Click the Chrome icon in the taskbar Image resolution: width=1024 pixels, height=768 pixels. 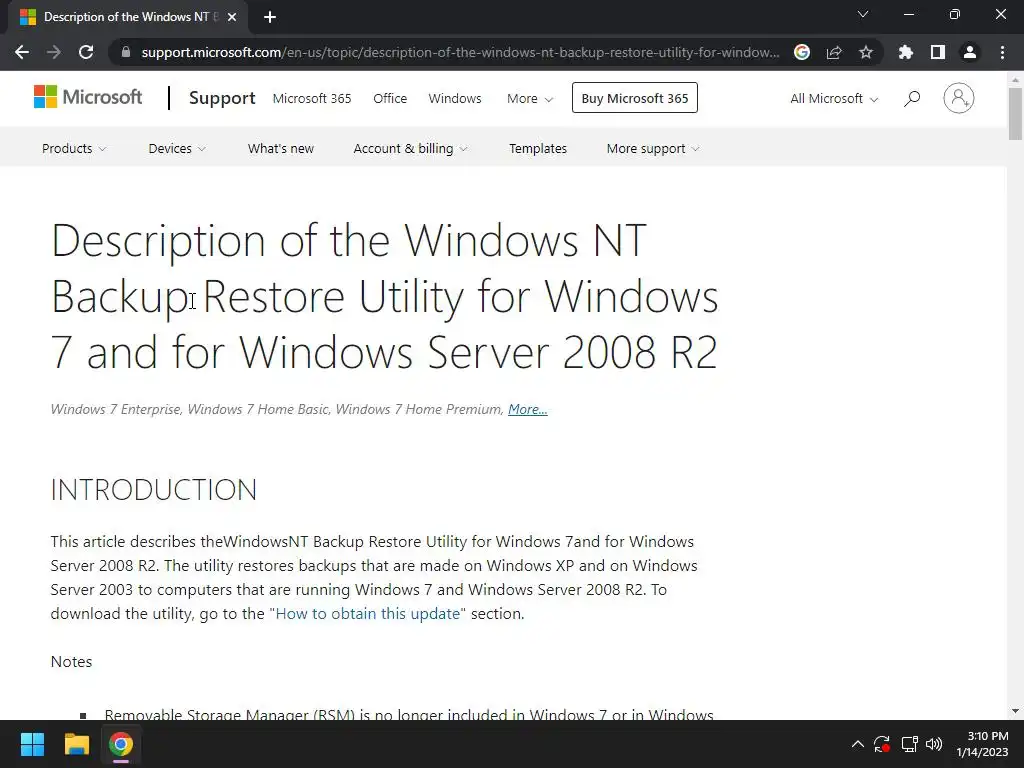tap(121, 744)
